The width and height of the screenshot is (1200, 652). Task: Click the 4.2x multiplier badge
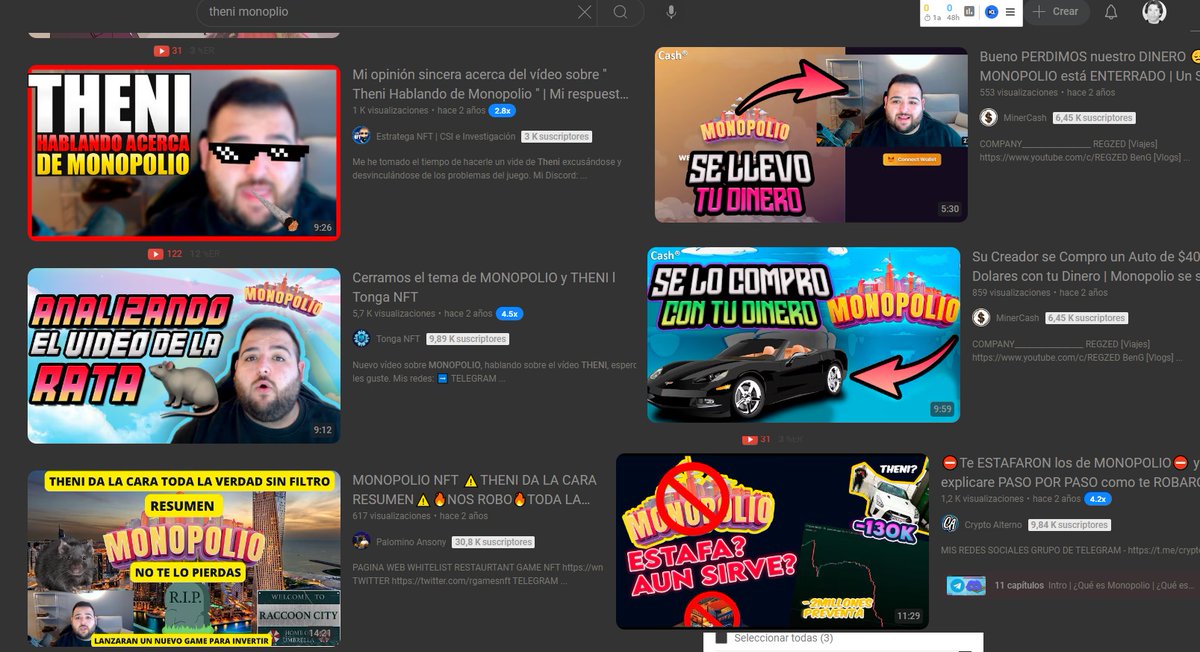[x=1098, y=498]
